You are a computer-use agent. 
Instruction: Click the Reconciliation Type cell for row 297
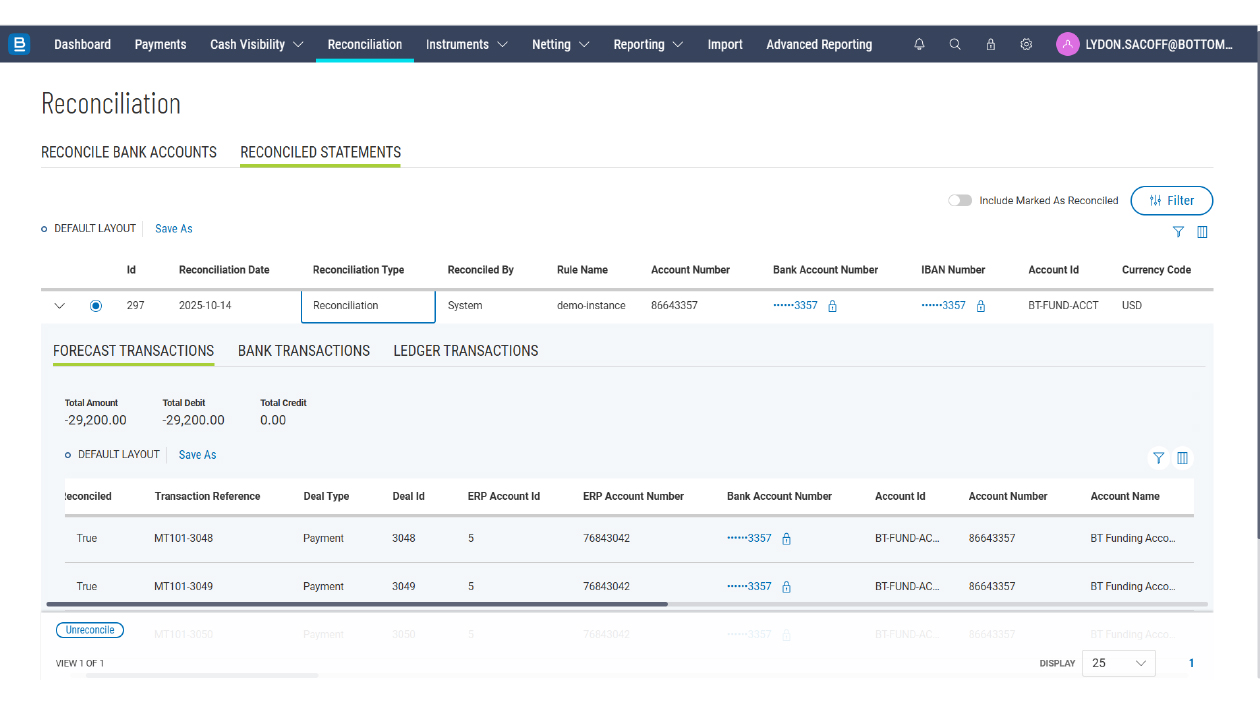click(368, 306)
